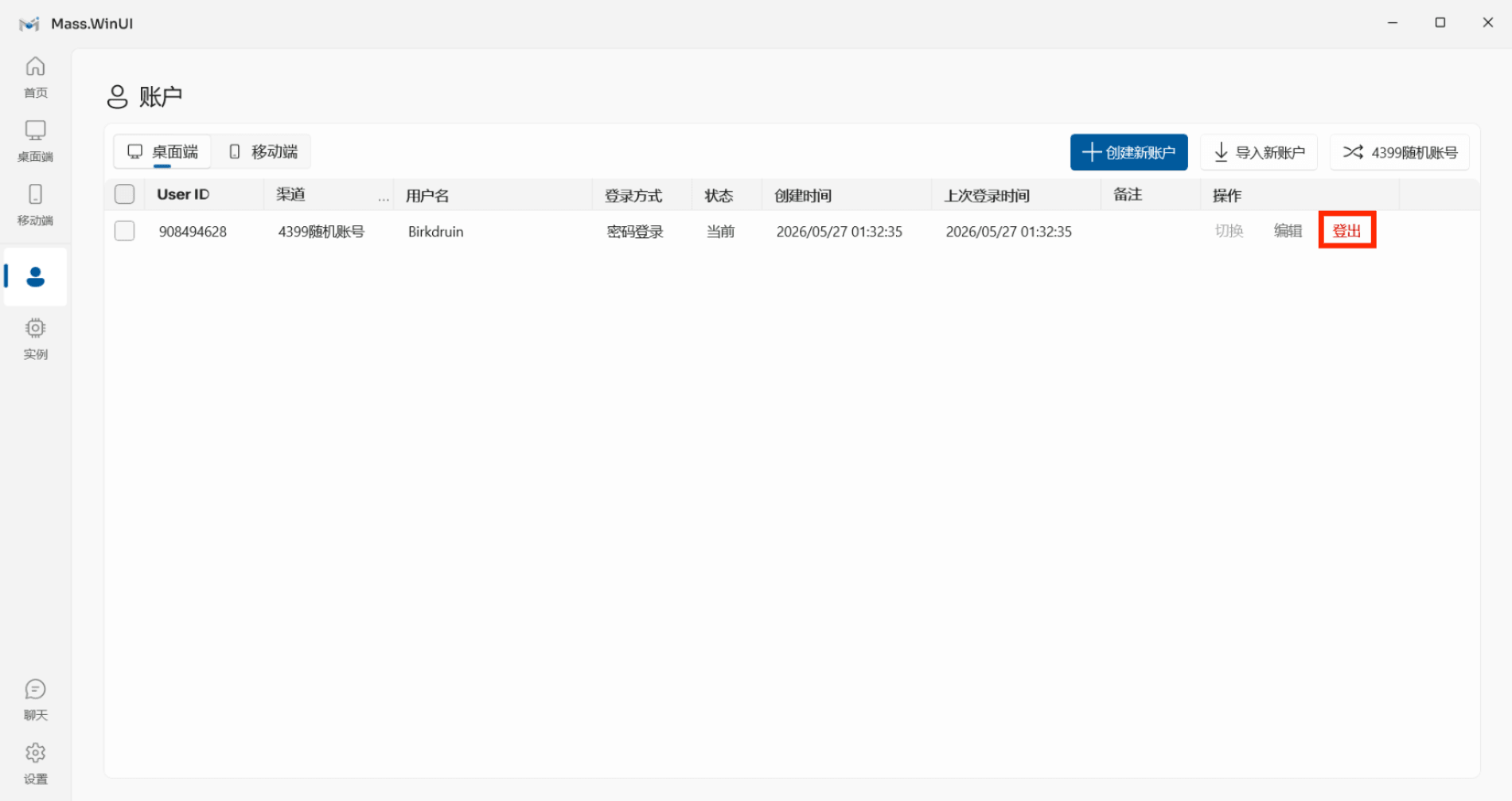Switch to the 移动端 tab
The image size is (1512, 801).
tap(263, 151)
